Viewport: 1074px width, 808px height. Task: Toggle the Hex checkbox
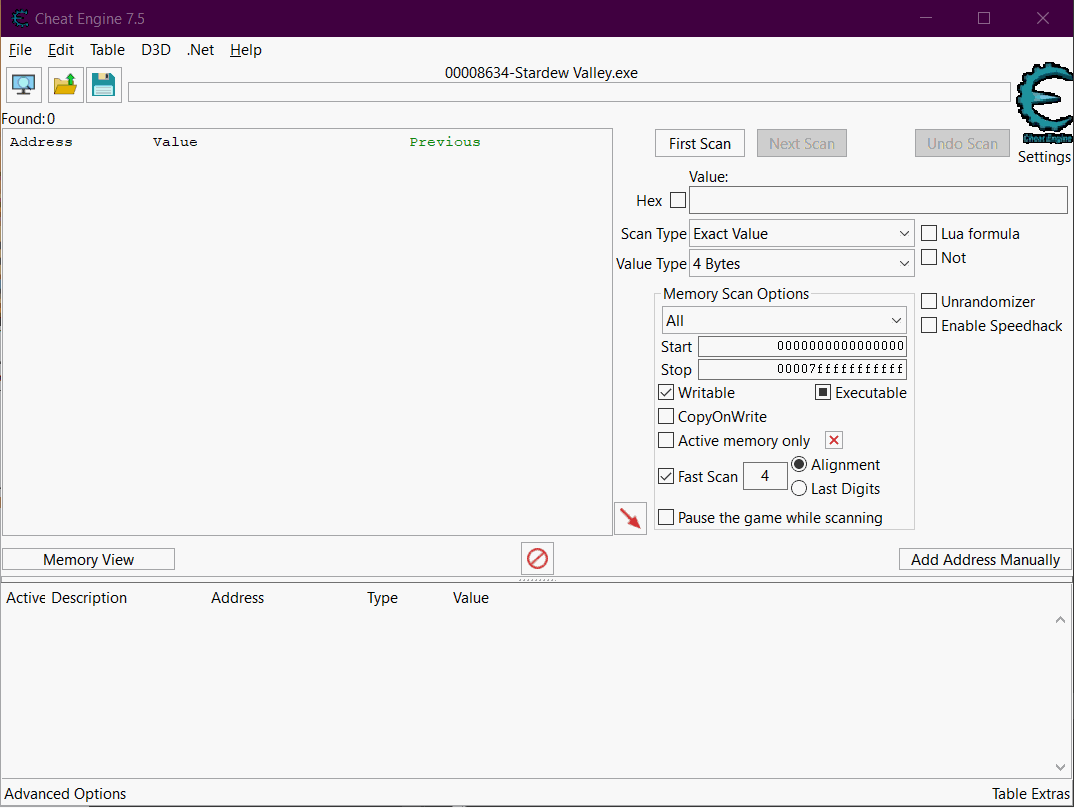678,200
